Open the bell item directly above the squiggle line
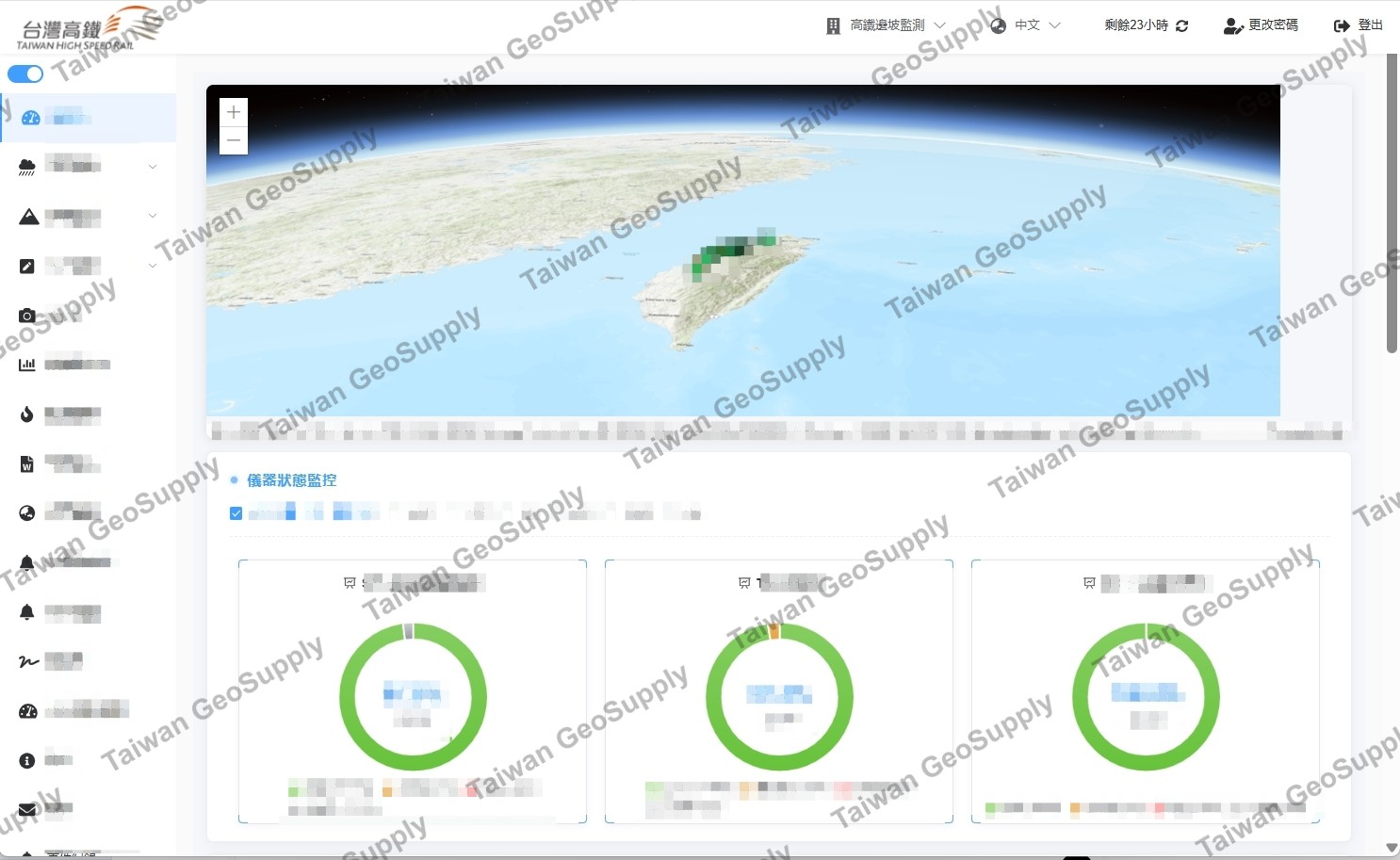Viewport: 1400px width, 860px height. click(x=88, y=612)
